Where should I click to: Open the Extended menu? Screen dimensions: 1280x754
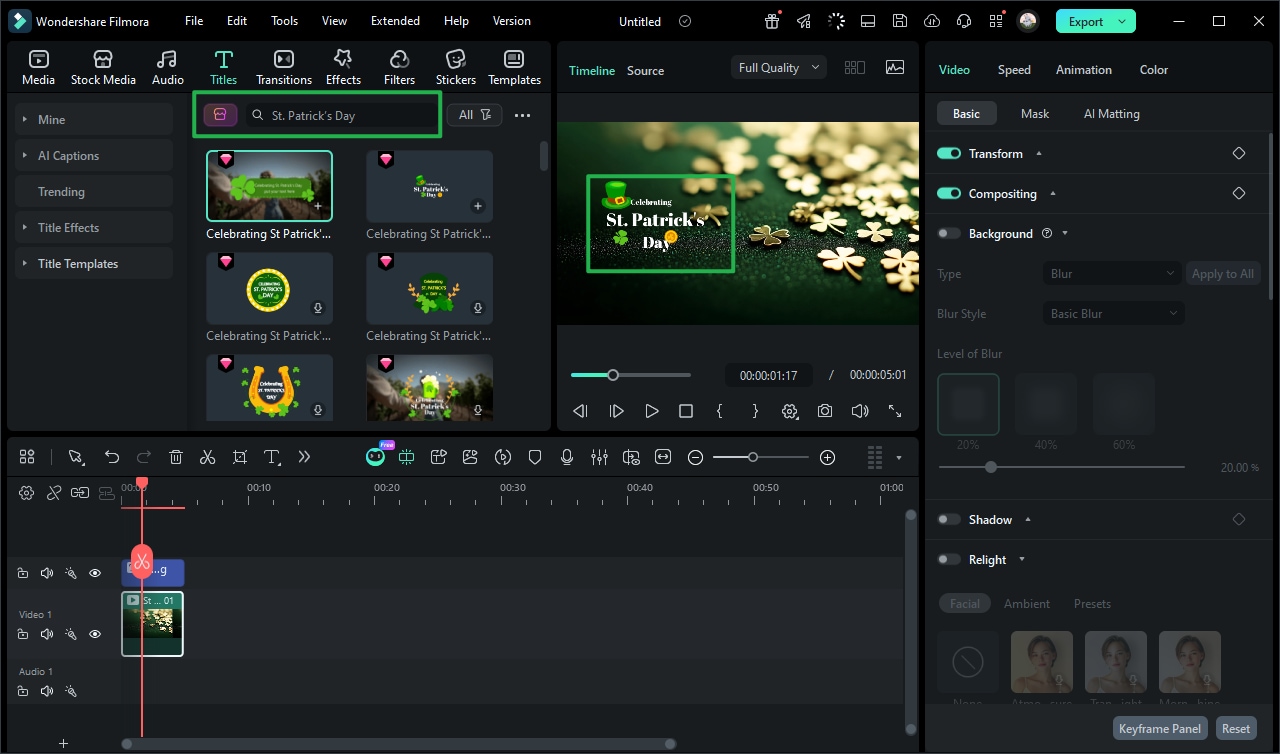point(395,21)
